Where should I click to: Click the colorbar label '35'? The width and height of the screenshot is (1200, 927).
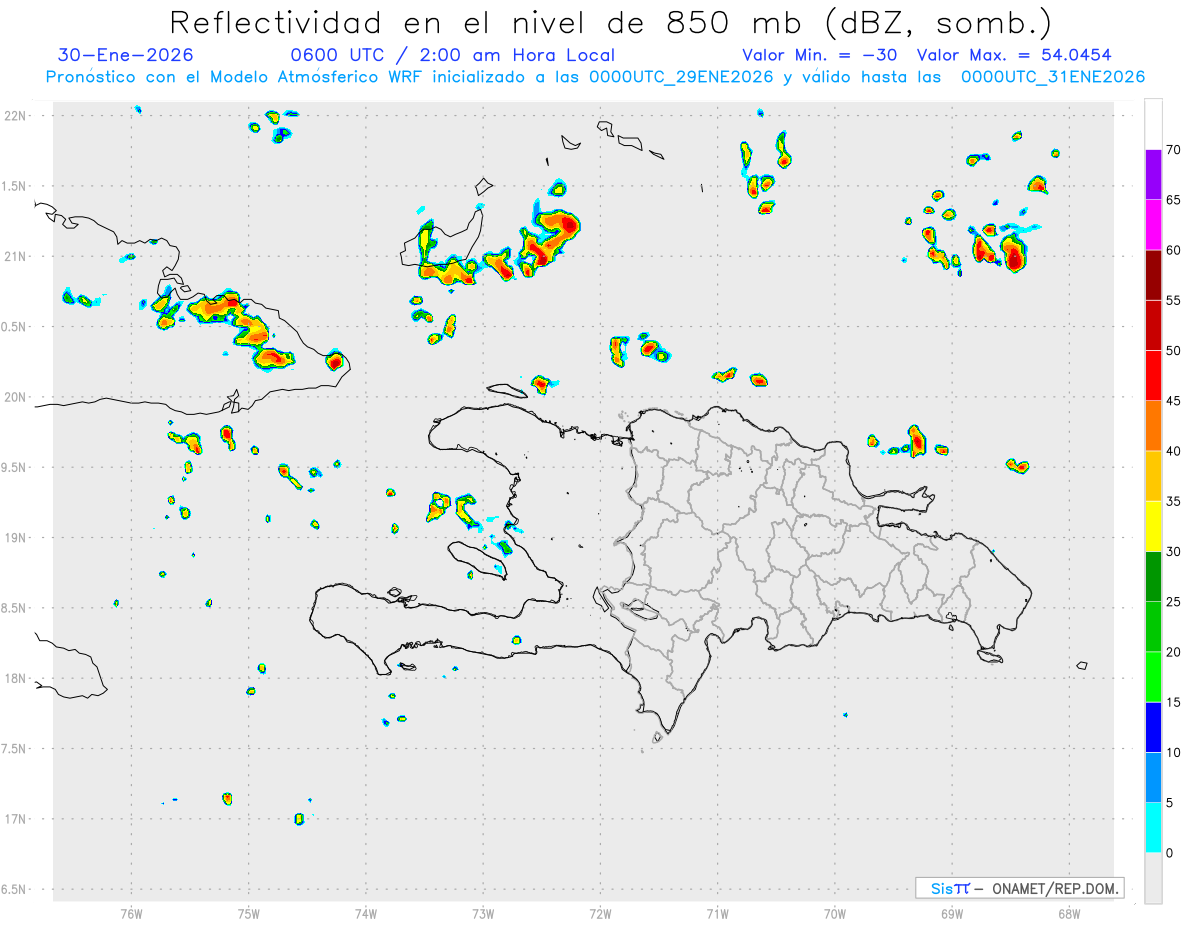point(1174,501)
